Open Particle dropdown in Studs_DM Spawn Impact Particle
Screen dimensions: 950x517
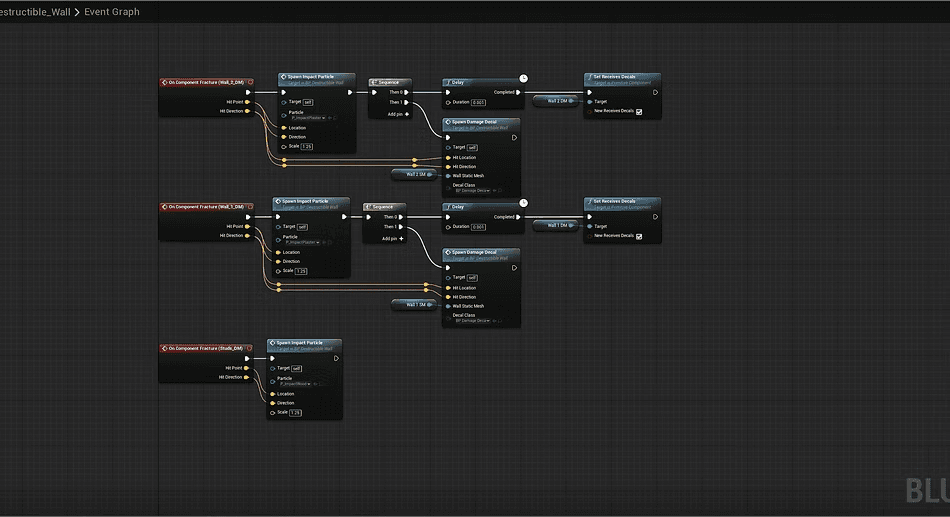(296, 384)
